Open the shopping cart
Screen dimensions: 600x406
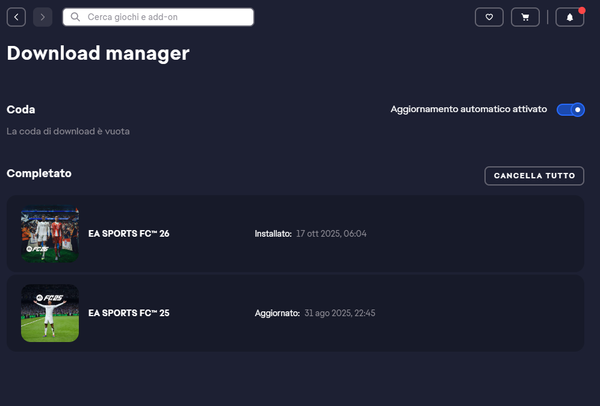[x=524, y=17]
